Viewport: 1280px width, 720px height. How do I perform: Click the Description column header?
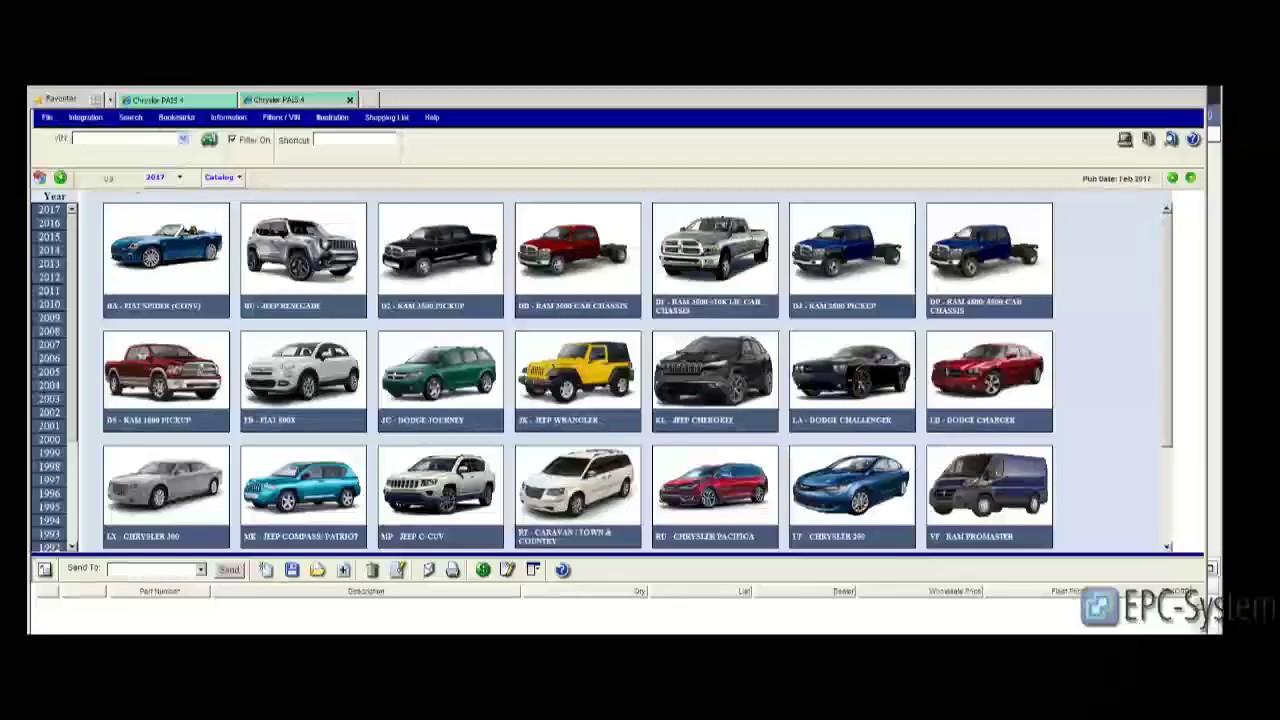point(365,591)
